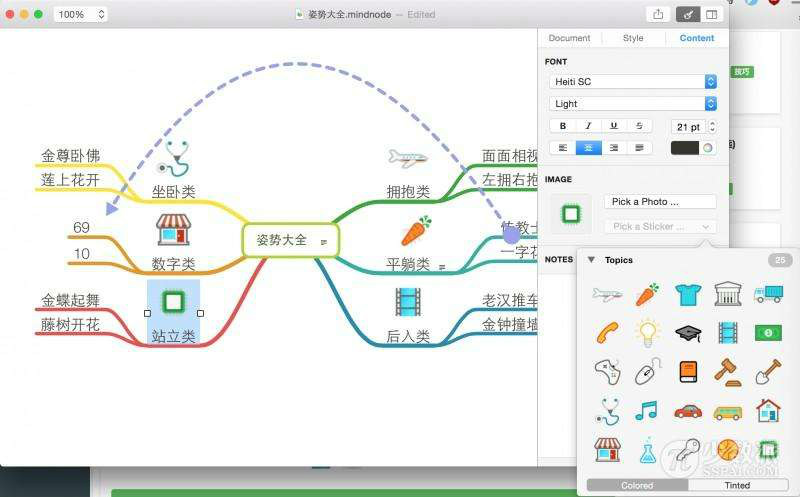Select the 坐卧类 branch node
This screenshot has width=800, height=497.
[173, 192]
